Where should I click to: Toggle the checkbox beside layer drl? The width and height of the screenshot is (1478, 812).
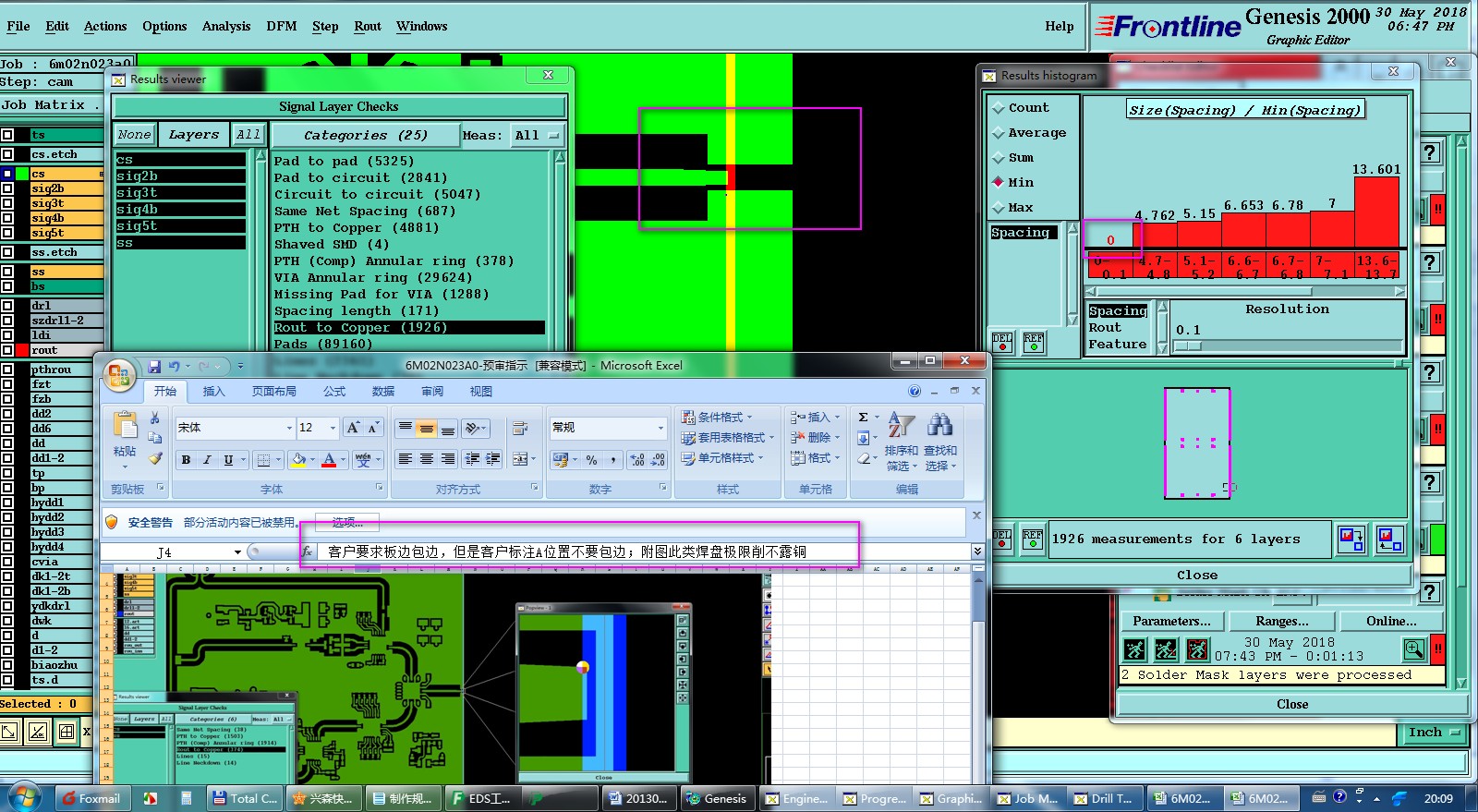(x=7, y=306)
